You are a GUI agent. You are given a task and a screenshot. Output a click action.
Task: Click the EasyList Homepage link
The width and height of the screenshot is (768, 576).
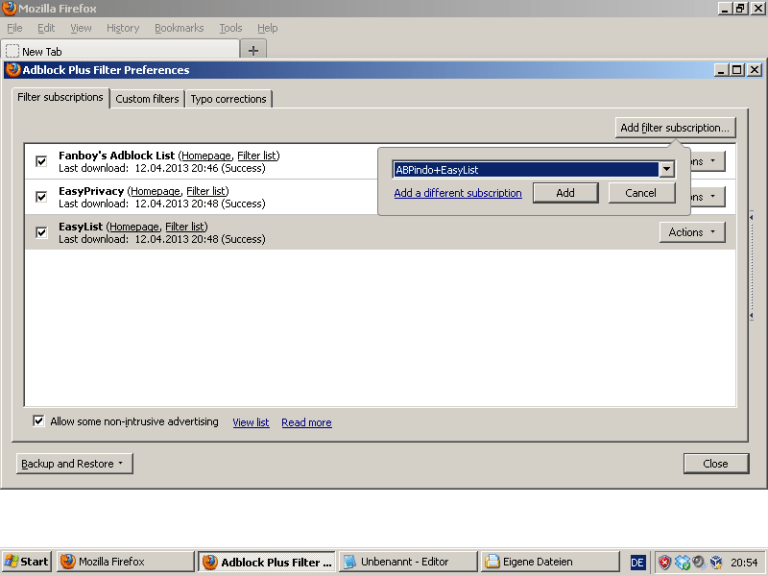[x=134, y=227]
